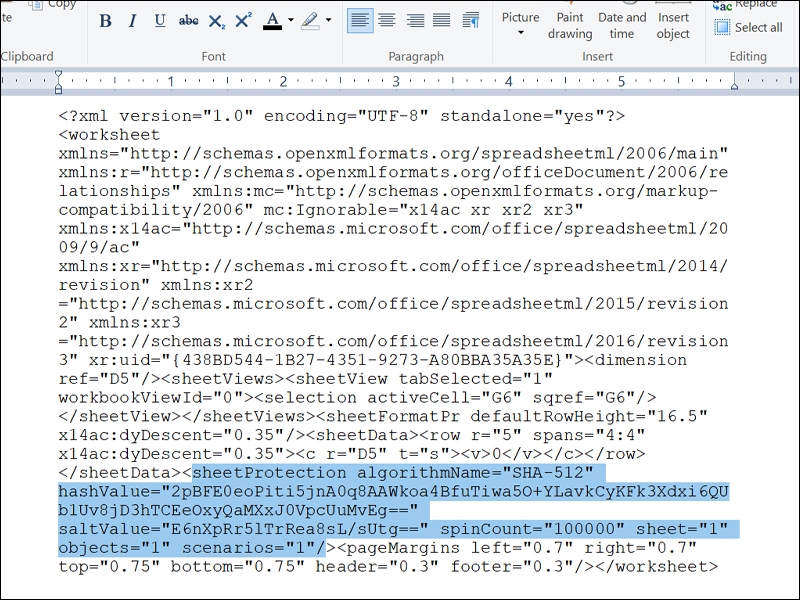Viewport: 800px width, 600px height.
Task: Apply Subscript formatting
Action: click(216, 21)
